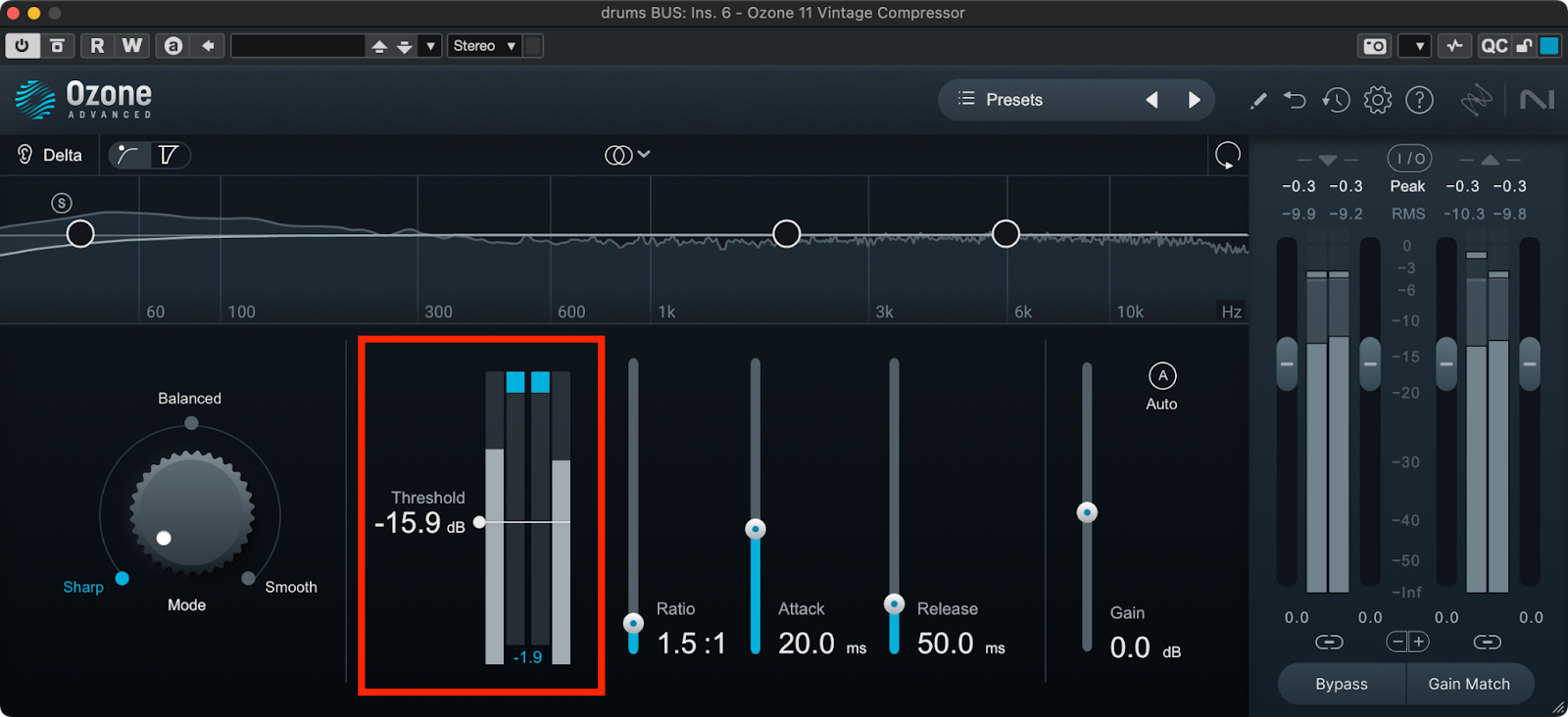Open the host preset dropdown arrow
Screen dimensions: 1568x717
point(430,46)
